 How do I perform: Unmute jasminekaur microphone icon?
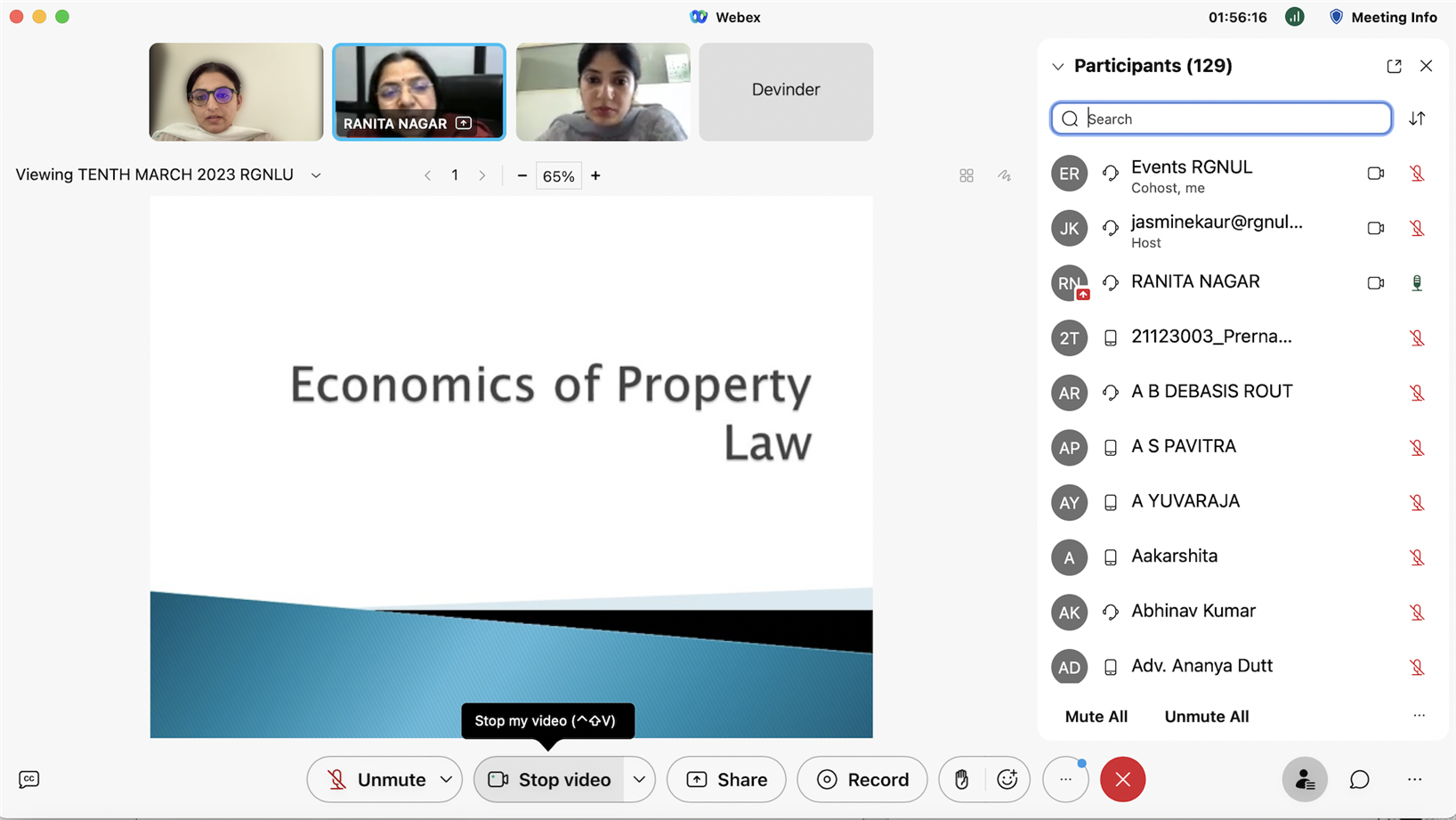click(1417, 228)
